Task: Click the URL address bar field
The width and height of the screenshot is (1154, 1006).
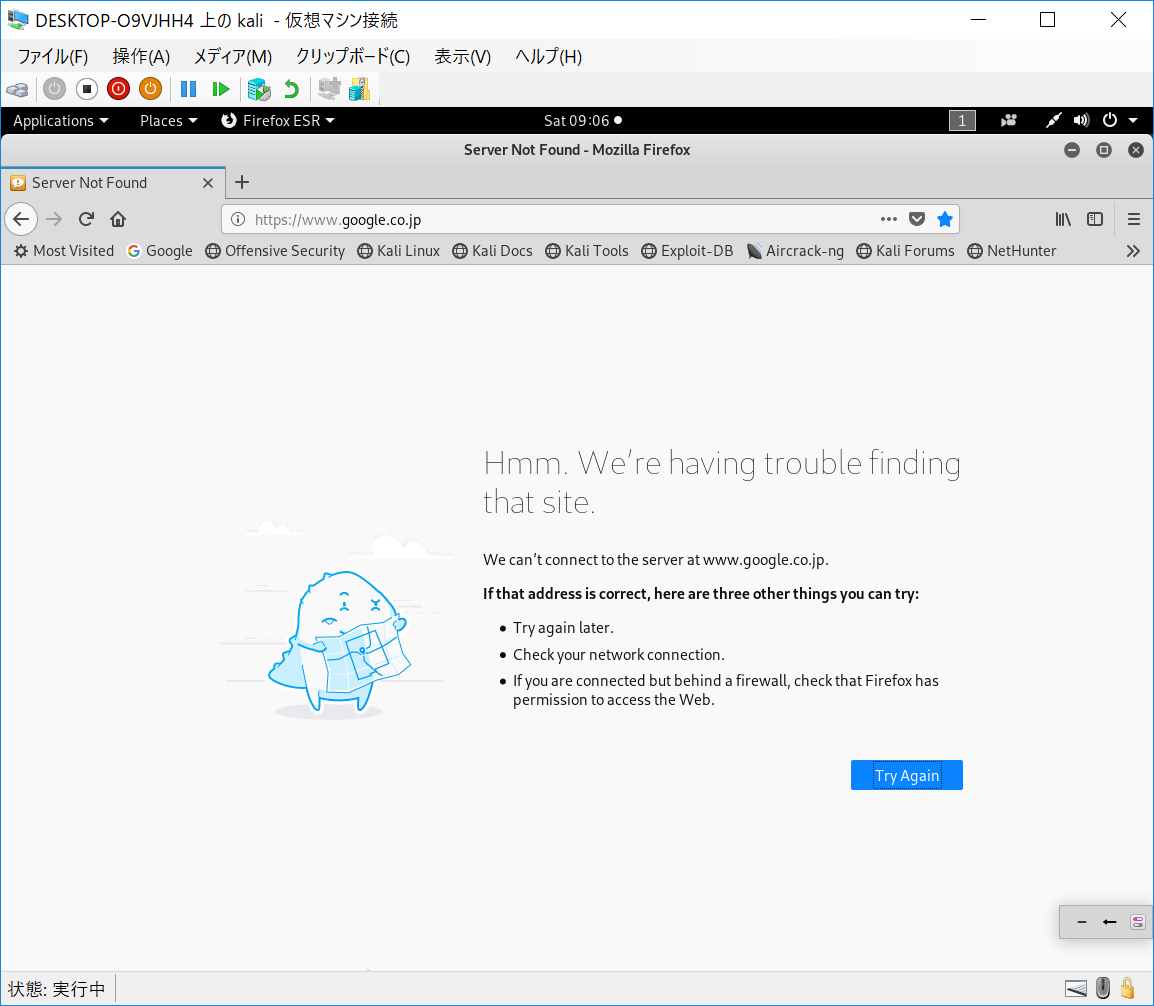Action: pyautogui.click(x=560, y=219)
